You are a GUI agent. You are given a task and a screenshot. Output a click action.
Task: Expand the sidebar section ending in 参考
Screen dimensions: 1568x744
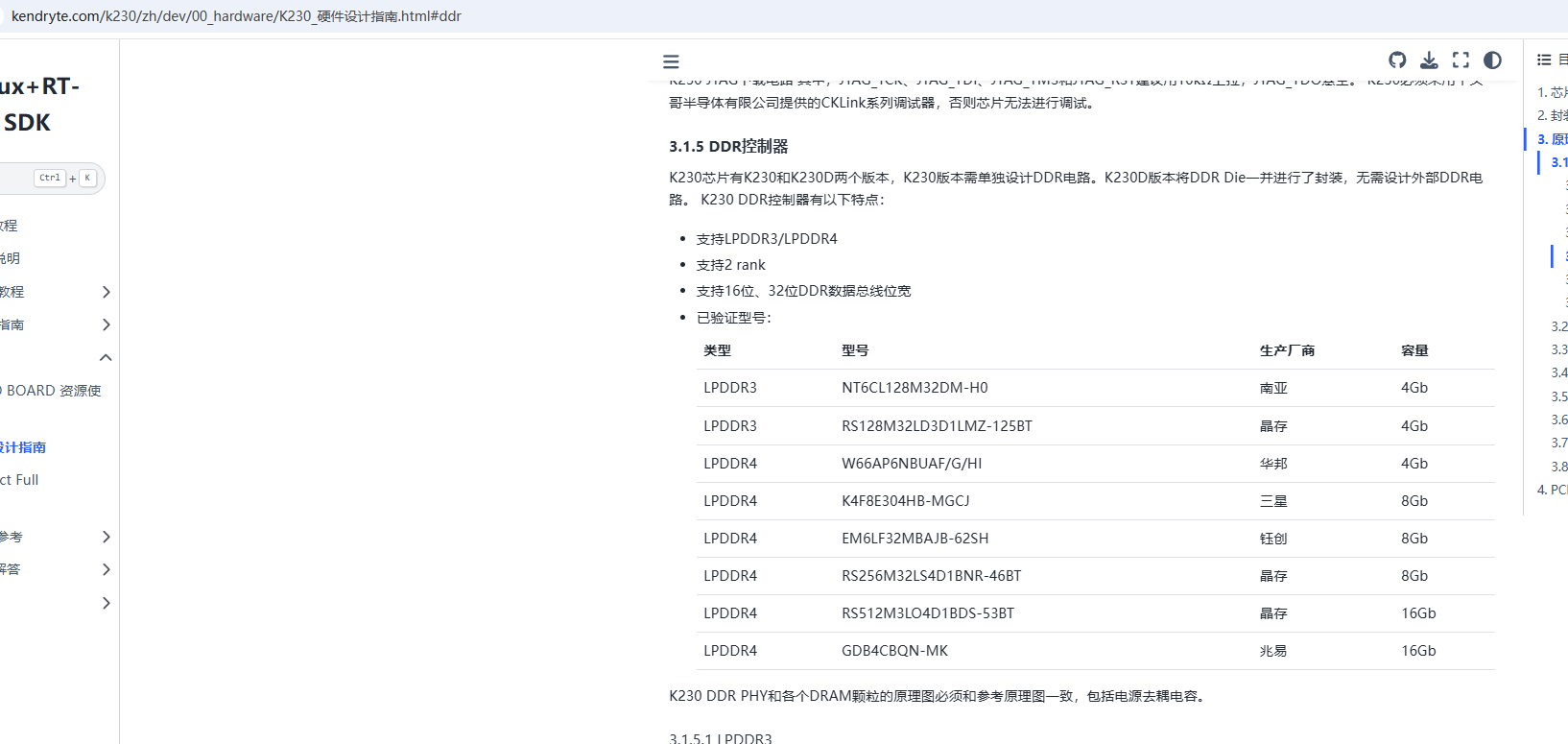click(106, 537)
